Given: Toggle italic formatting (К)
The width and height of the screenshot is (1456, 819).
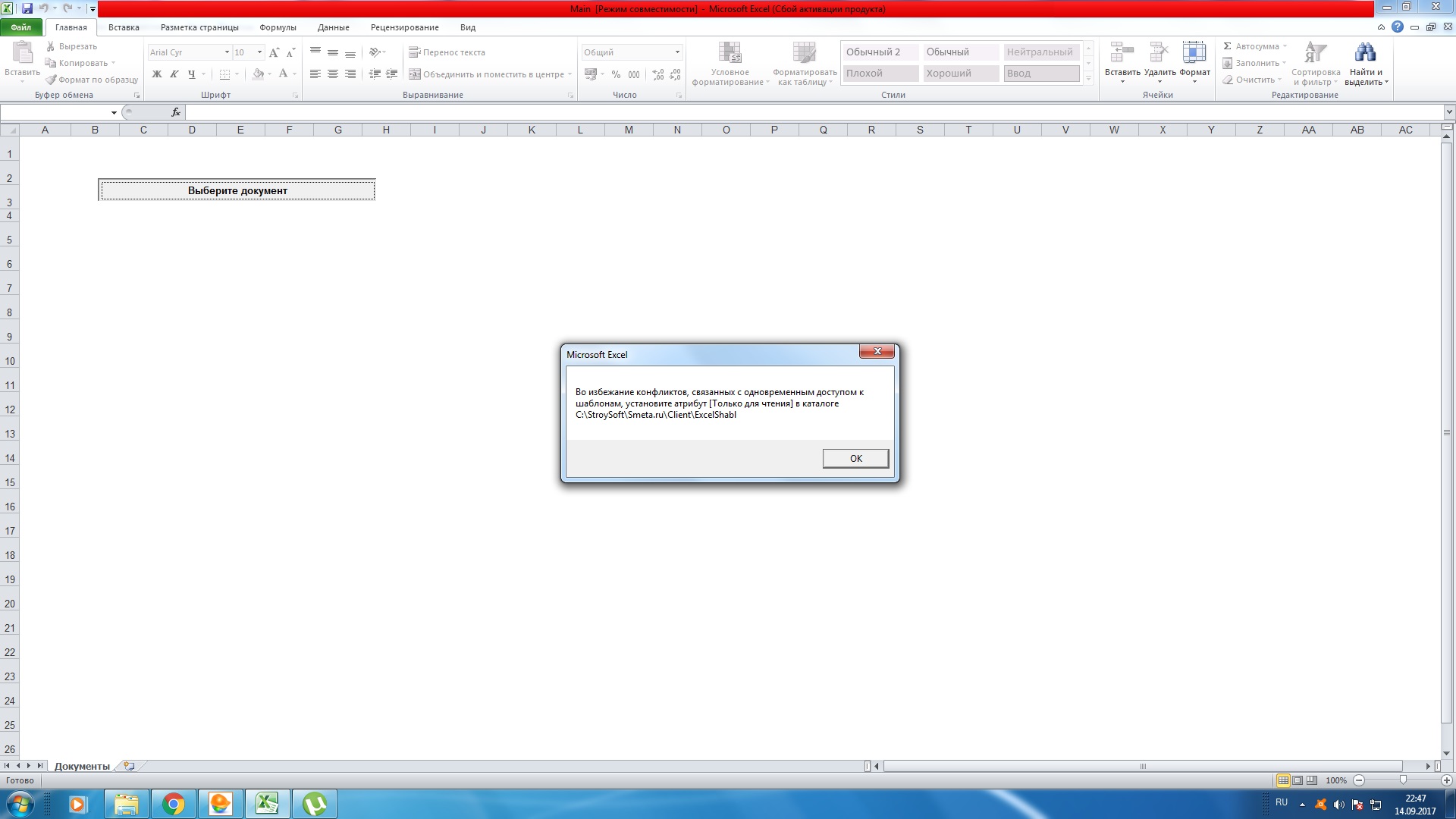Looking at the screenshot, I should point(174,74).
